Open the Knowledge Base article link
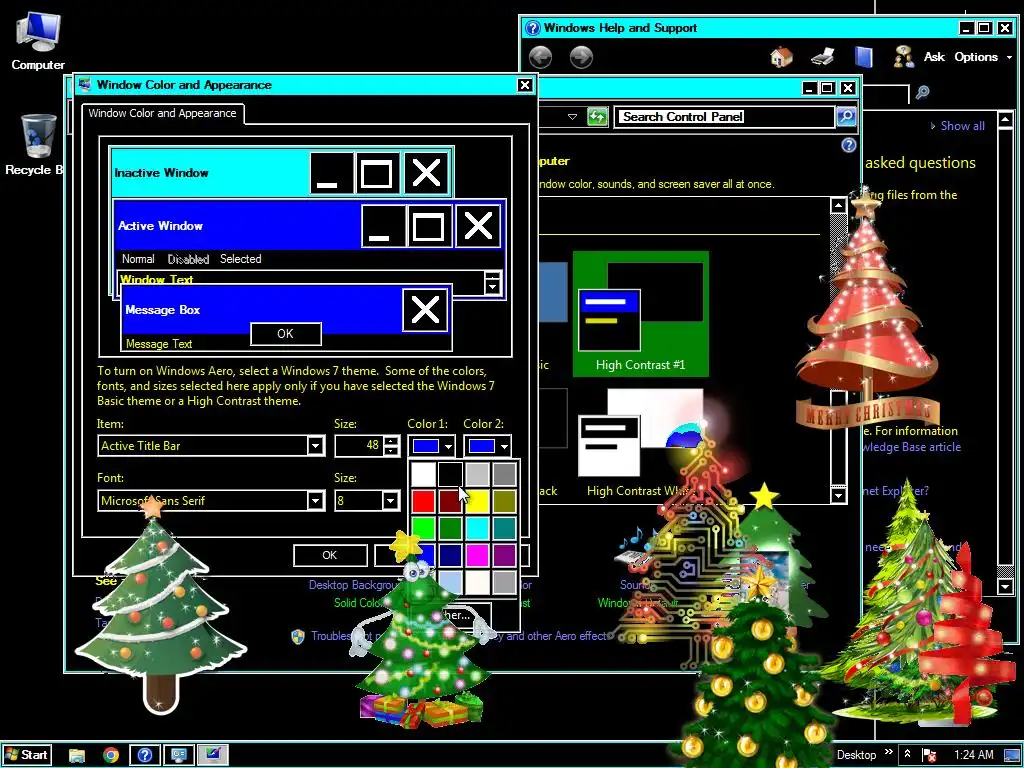 tap(911, 447)
